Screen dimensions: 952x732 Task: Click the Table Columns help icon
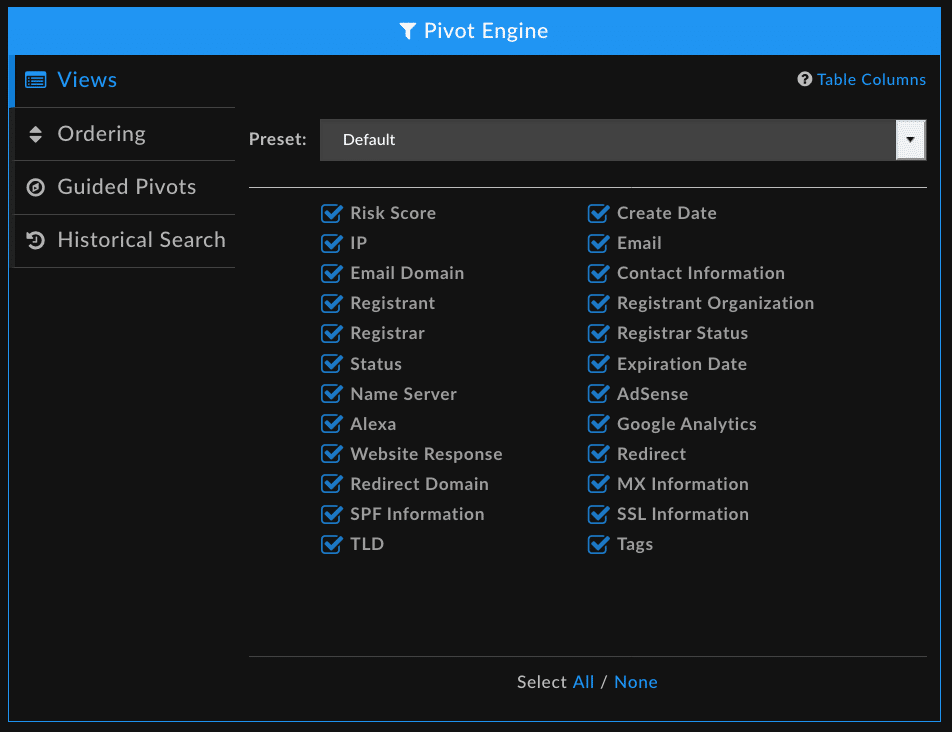(x=804, y=80)
